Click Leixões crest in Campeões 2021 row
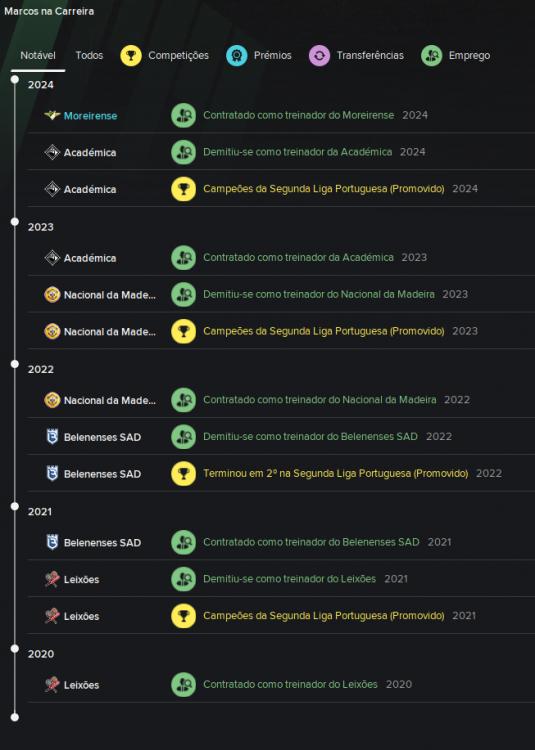 [52, 616]
